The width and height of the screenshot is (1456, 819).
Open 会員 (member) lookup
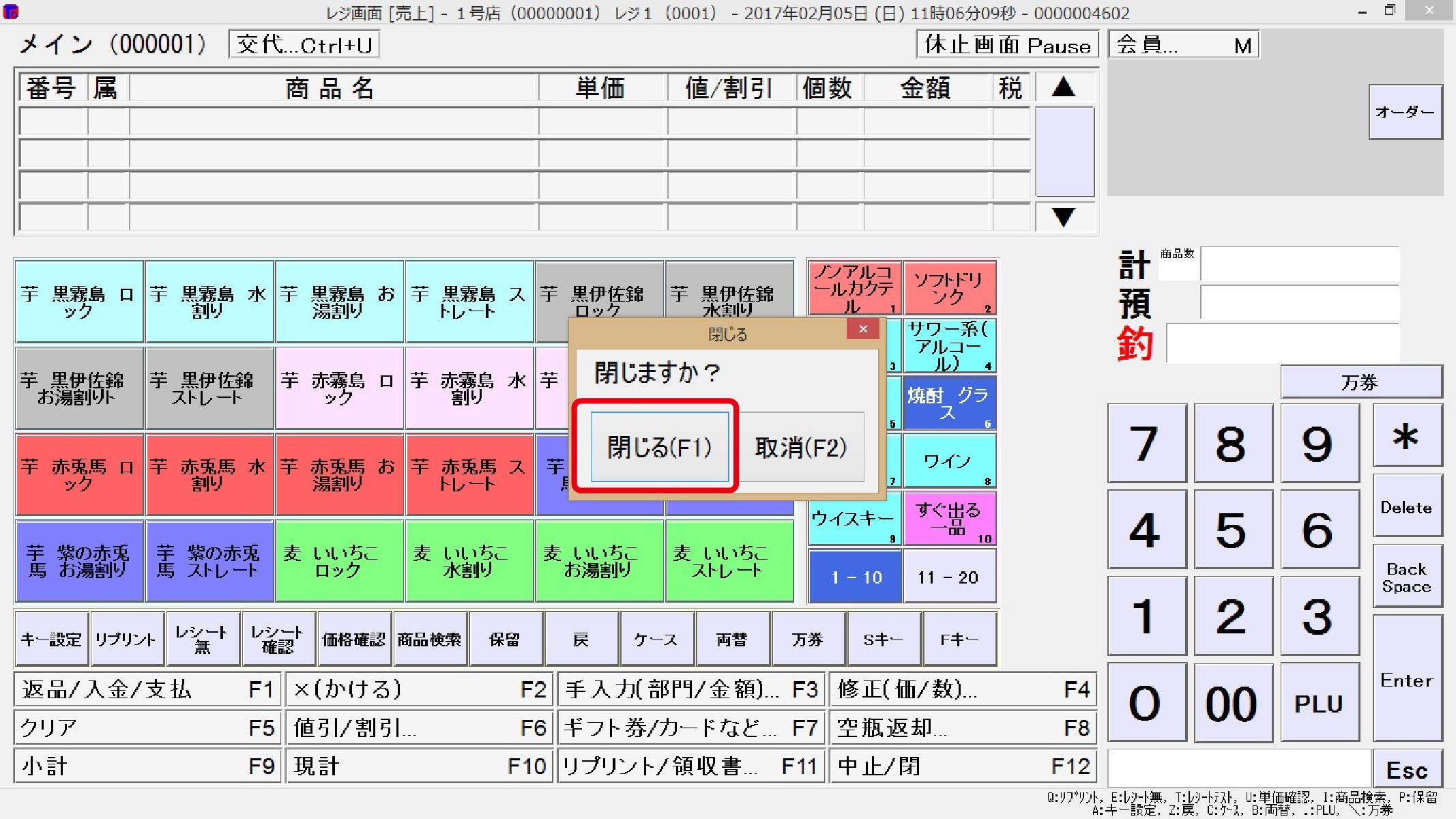tap(1184, 44)
